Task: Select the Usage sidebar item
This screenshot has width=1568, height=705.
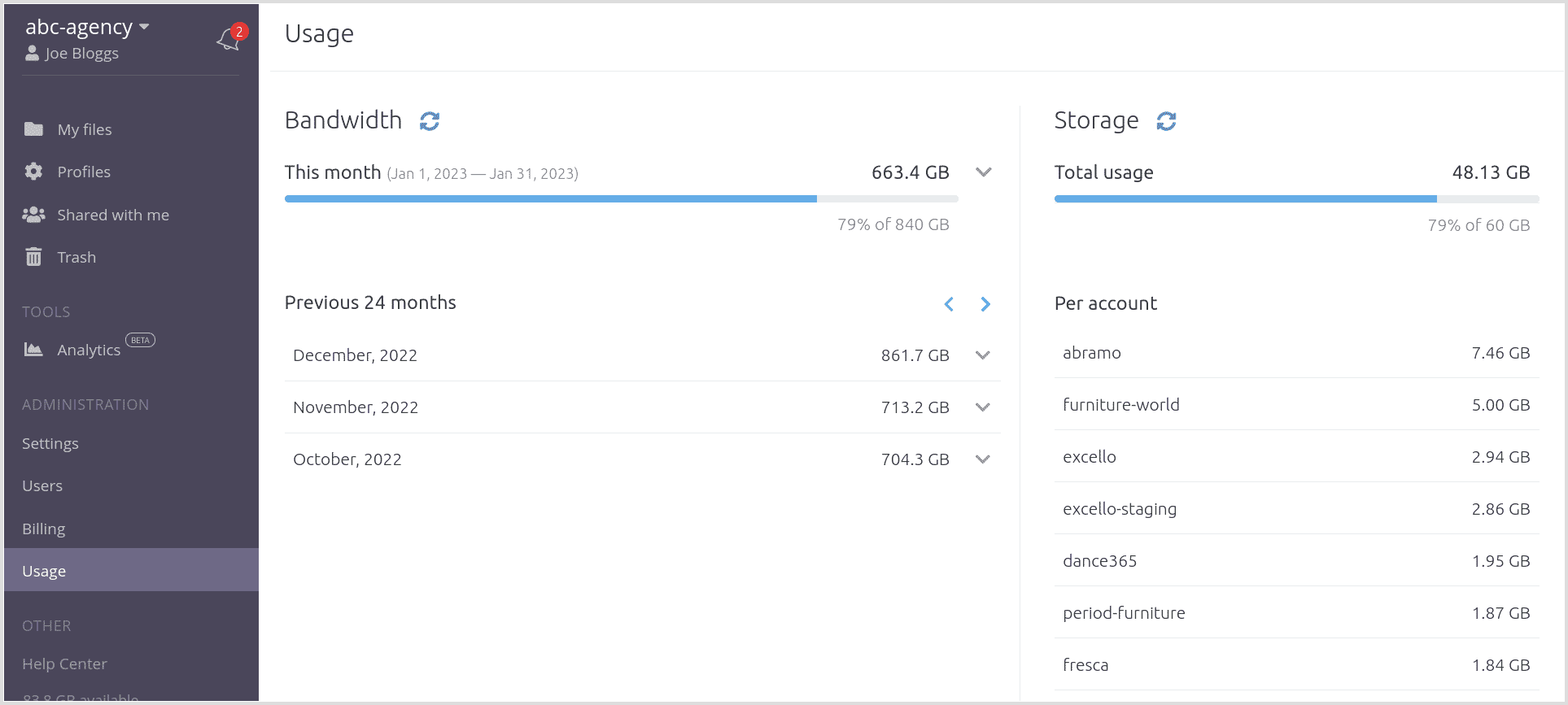Action: (x=131, y=570)
